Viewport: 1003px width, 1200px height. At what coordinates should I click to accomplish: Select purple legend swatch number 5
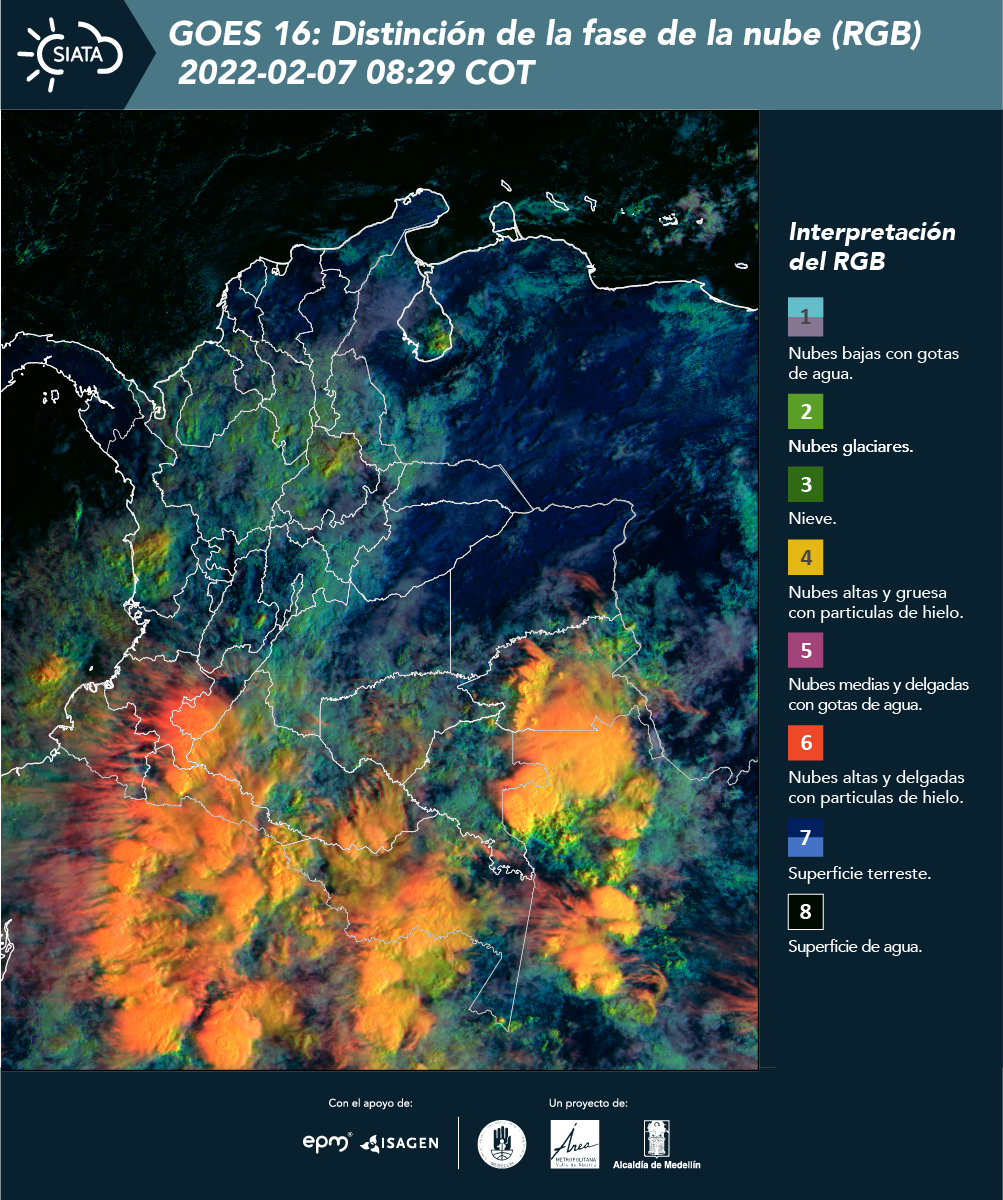[805, 650]
